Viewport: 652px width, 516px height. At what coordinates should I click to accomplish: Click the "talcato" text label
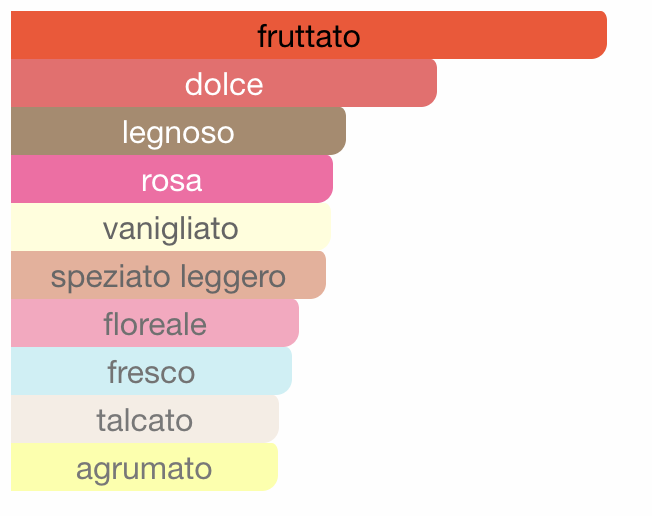coord(145,420)
